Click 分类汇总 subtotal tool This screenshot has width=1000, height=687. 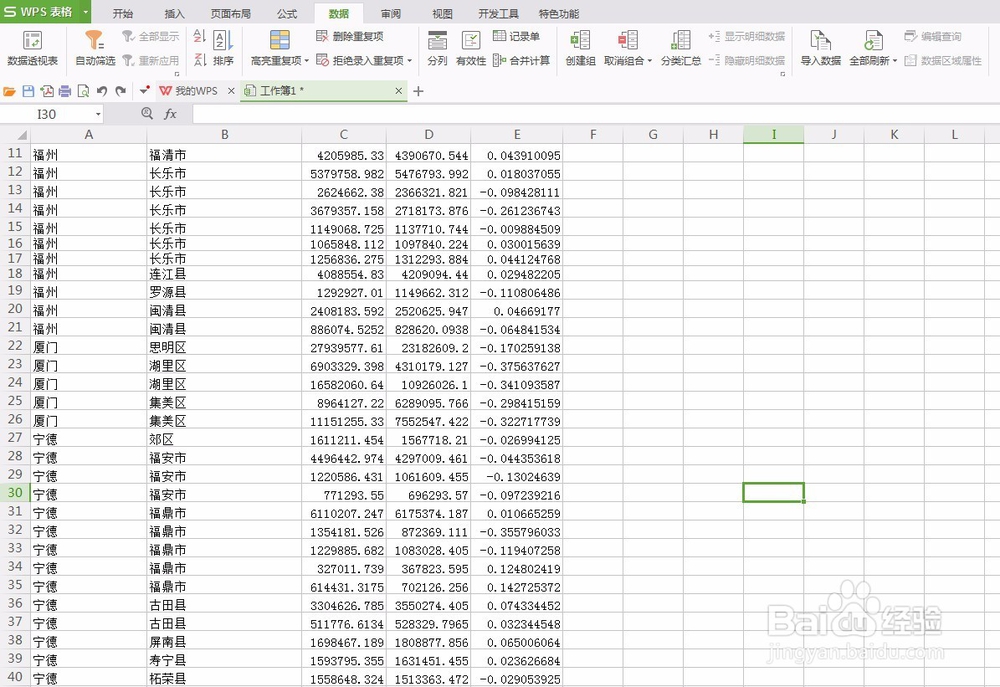tap(680, 48)
